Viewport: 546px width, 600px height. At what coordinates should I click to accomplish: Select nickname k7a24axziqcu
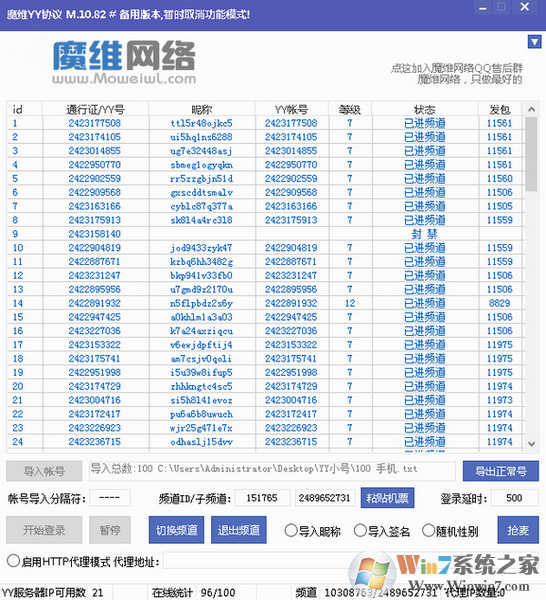[x=202, y=331]
